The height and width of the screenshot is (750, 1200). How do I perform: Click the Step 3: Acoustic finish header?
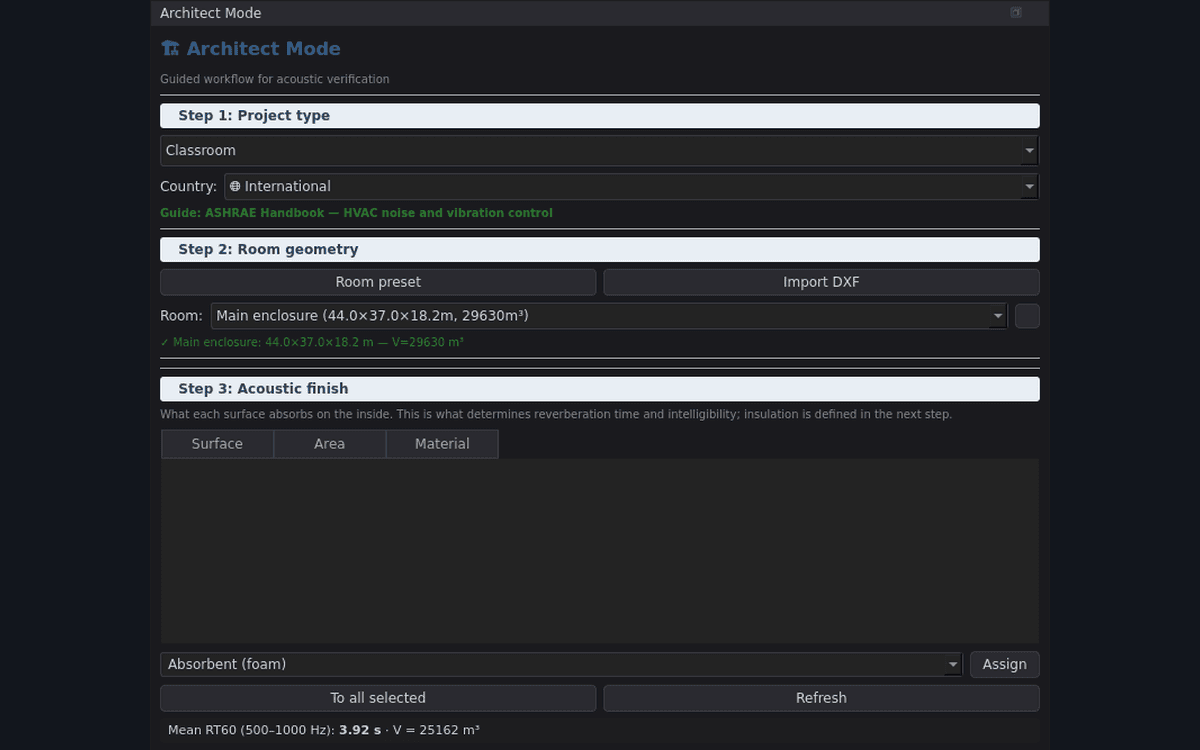click(600, 389)
